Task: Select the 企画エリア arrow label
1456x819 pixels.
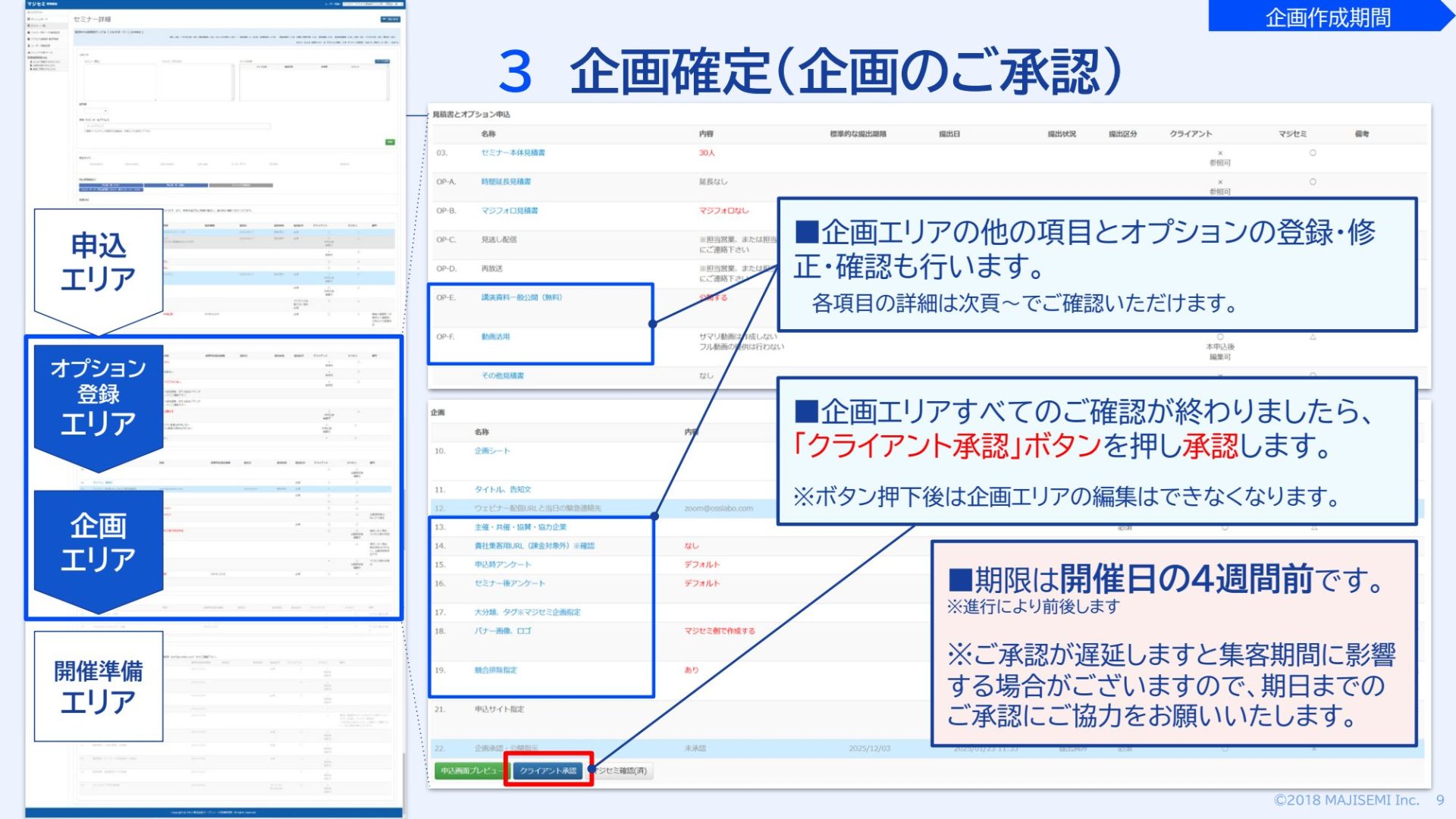Action: (99, 543)
